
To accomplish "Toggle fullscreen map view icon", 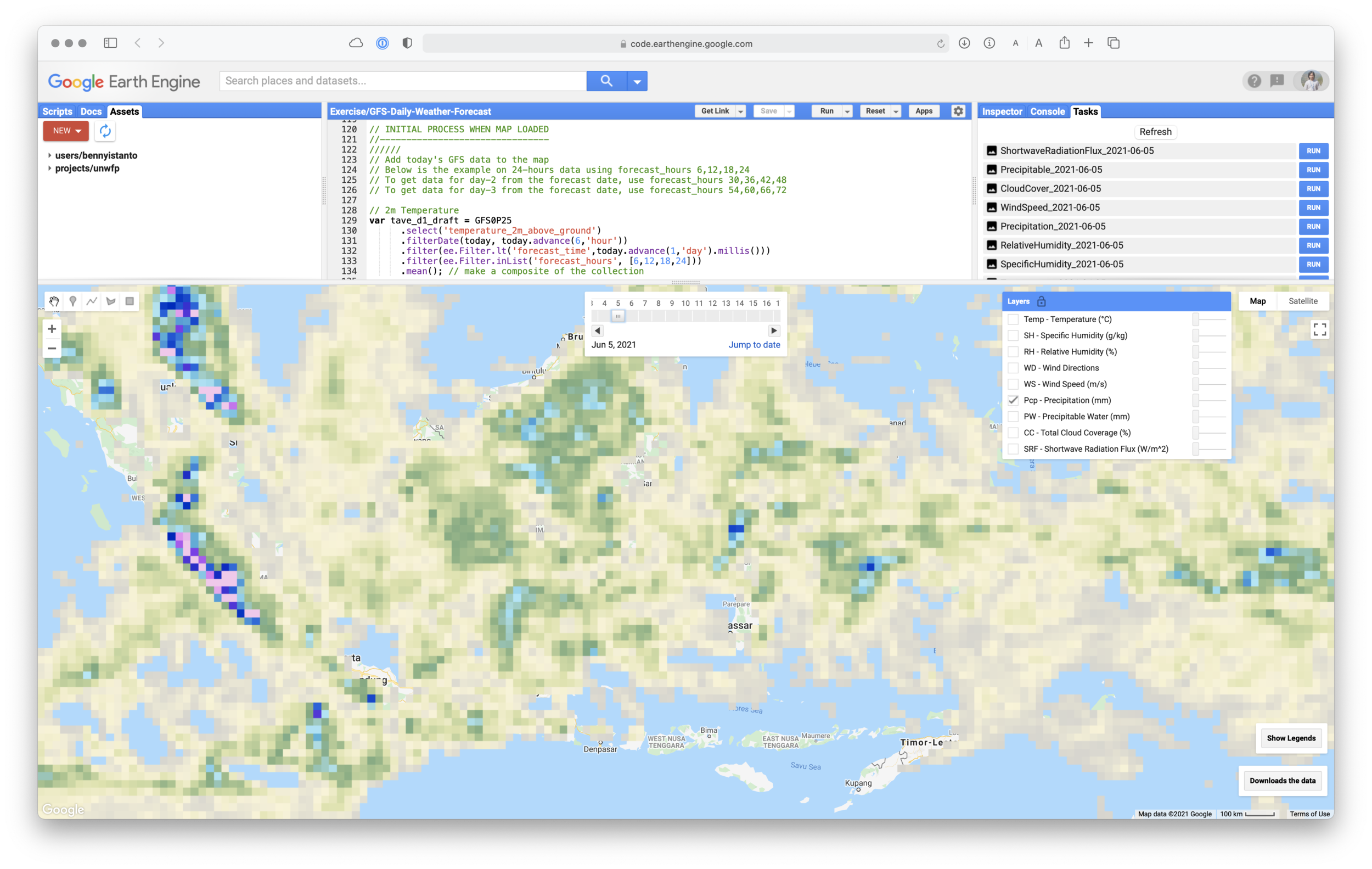I will click(1319, 329).
